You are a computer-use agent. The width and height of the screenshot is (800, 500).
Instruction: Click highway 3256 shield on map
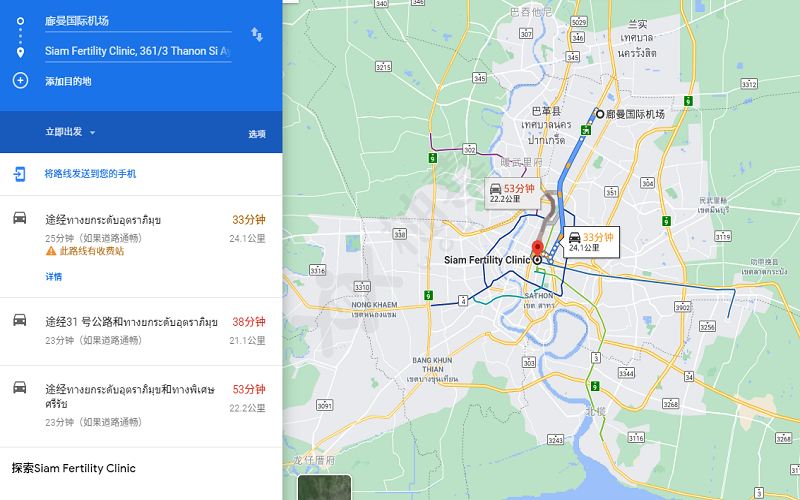point(707,327)
